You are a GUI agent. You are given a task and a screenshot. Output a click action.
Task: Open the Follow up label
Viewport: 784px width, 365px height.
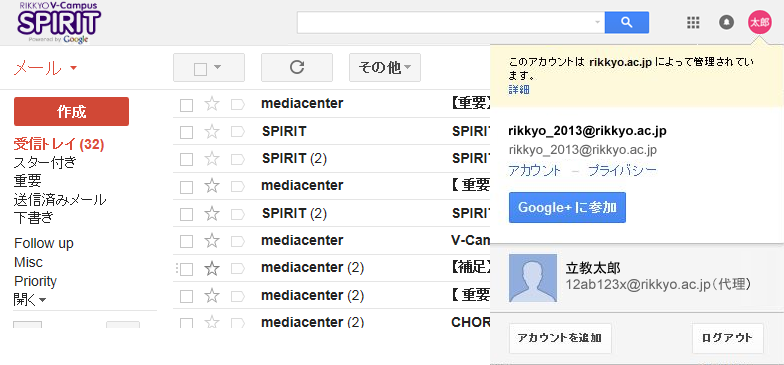coord(44,244)
